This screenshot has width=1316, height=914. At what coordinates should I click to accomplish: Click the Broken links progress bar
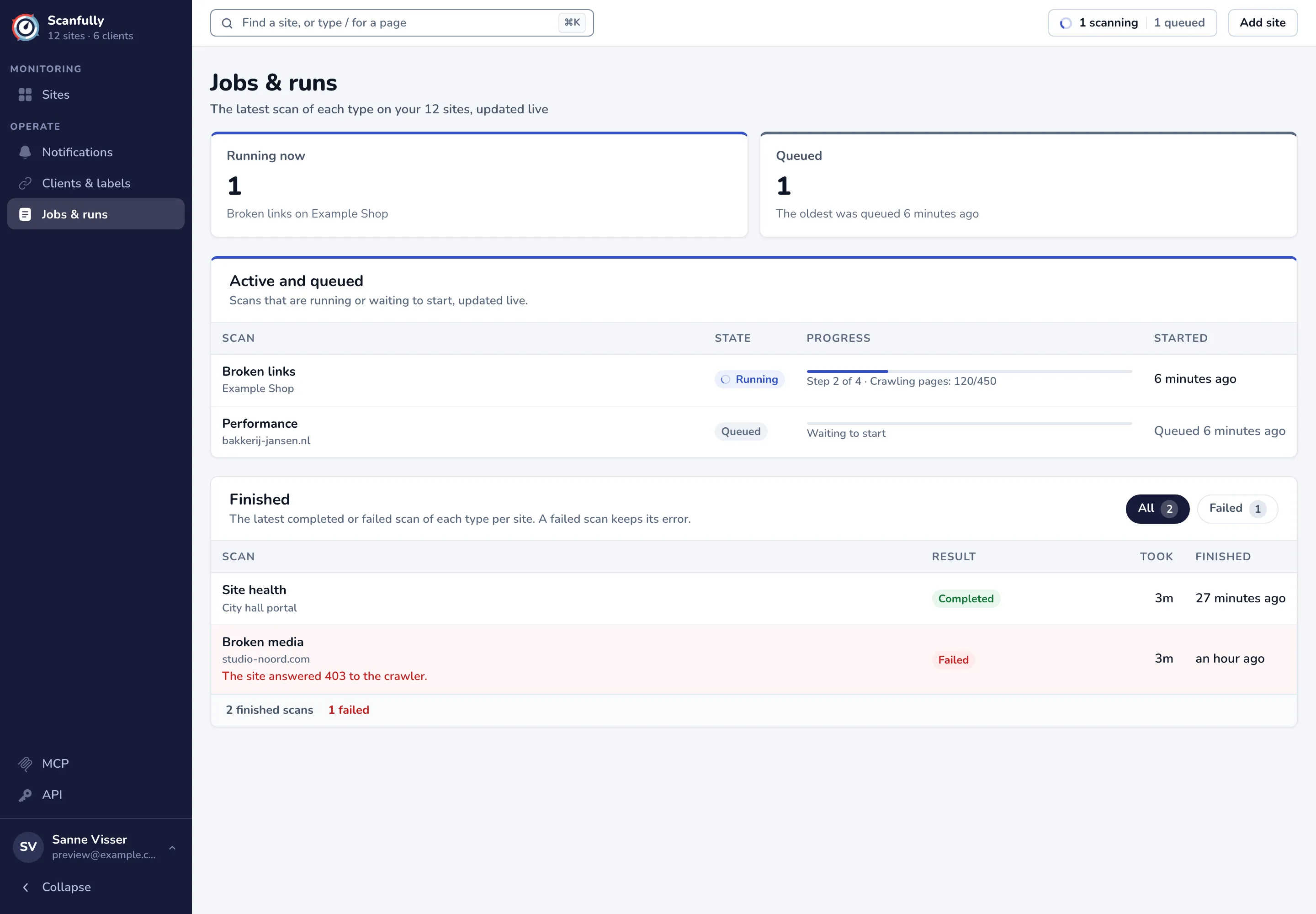969,372
